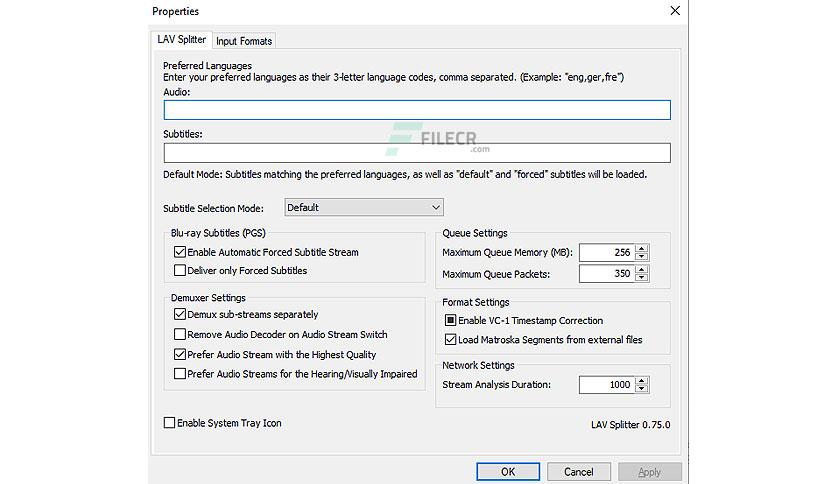Enable System Tray Icon checkbox
The height and width of the screenshot is (484, 836).
(x=170, y=423)
